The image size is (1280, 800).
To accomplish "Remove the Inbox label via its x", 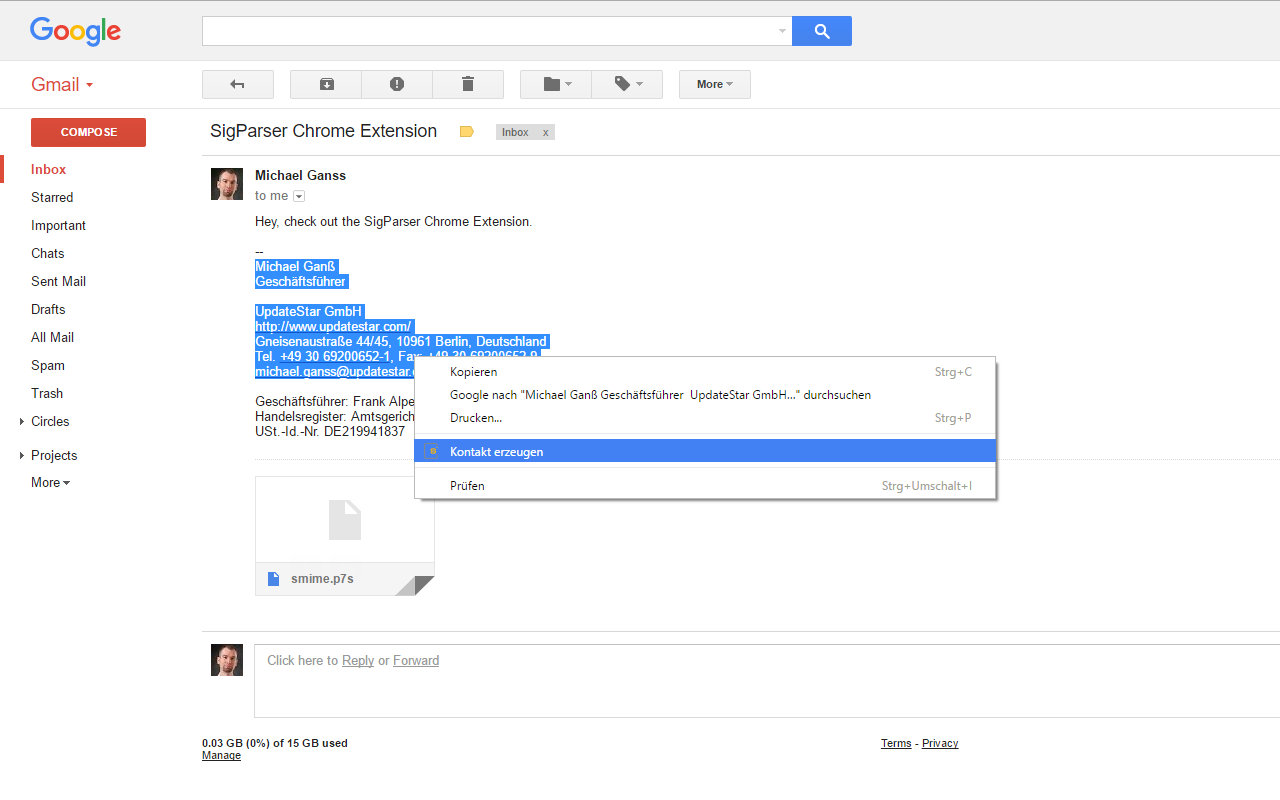I will (543, 131).
